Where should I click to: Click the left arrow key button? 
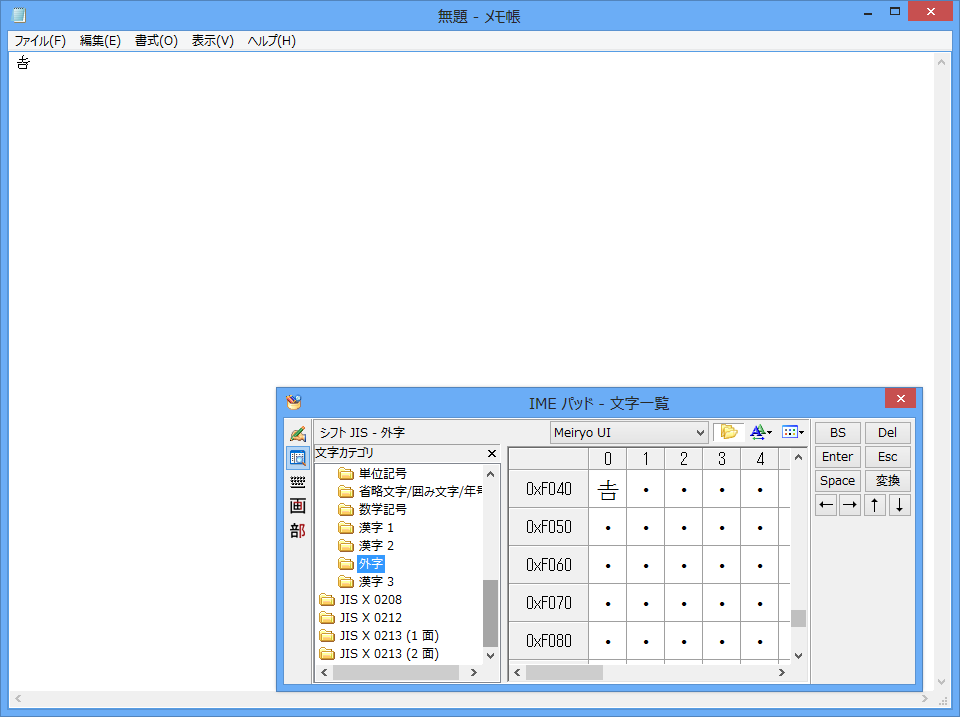[x=826, y=505]
